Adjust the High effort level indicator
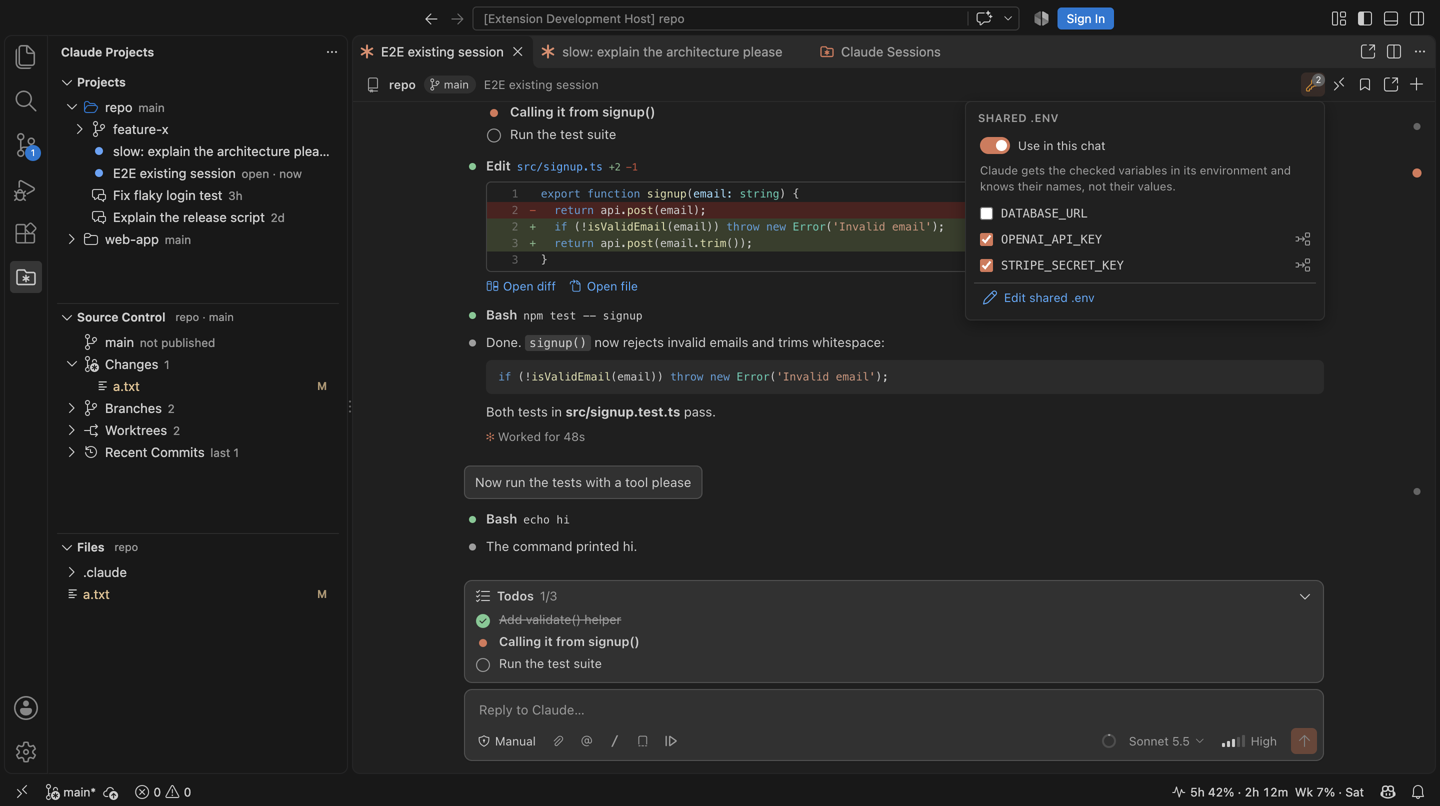 1249,741
